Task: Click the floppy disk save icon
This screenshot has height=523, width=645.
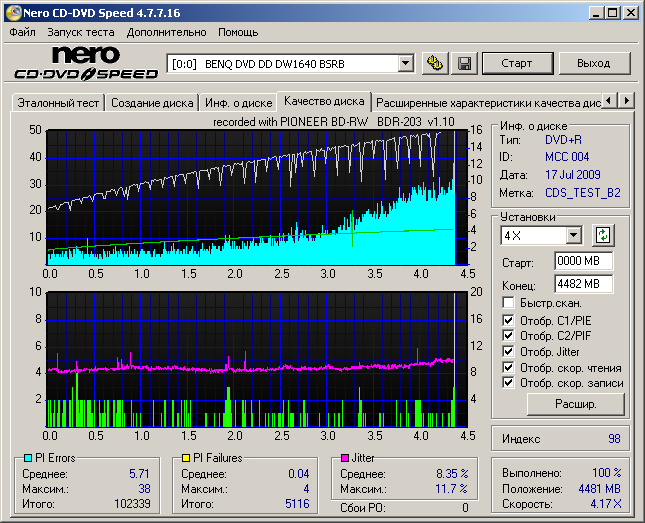Action: point(464,63)
